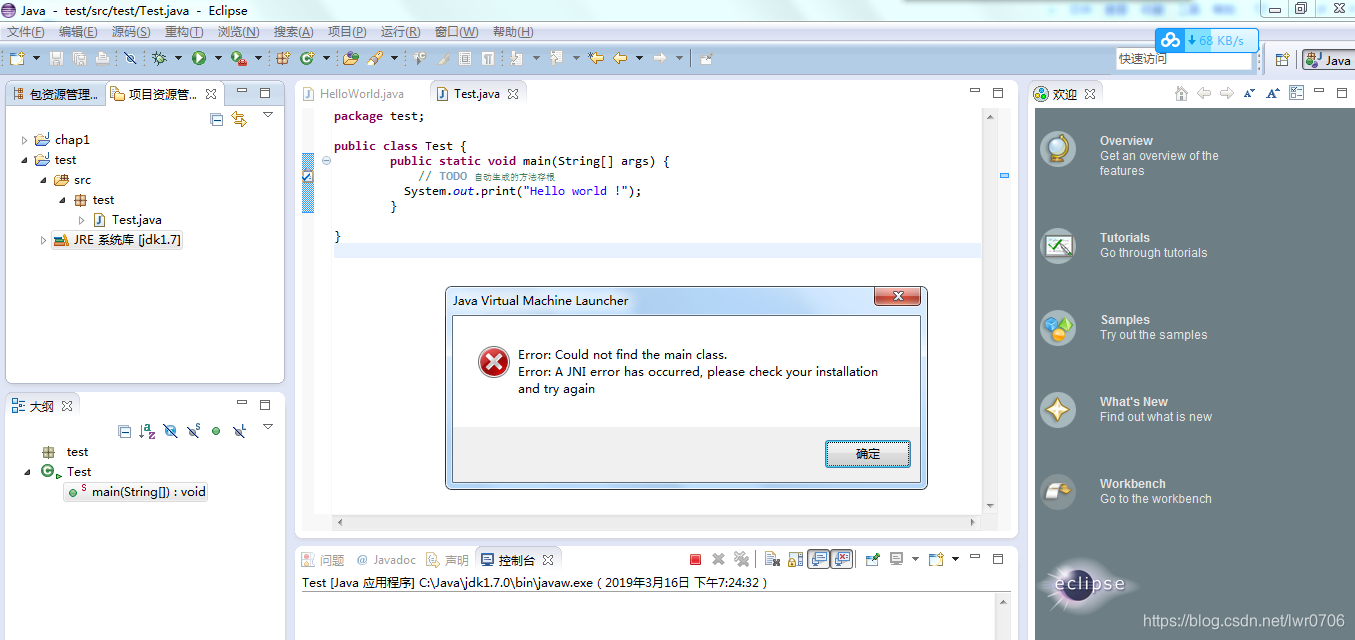The width and height of the screenshot is (1355, 640).
Task: Click the Skip All Breakpoints icon
Action: click(x=130, y=59)
